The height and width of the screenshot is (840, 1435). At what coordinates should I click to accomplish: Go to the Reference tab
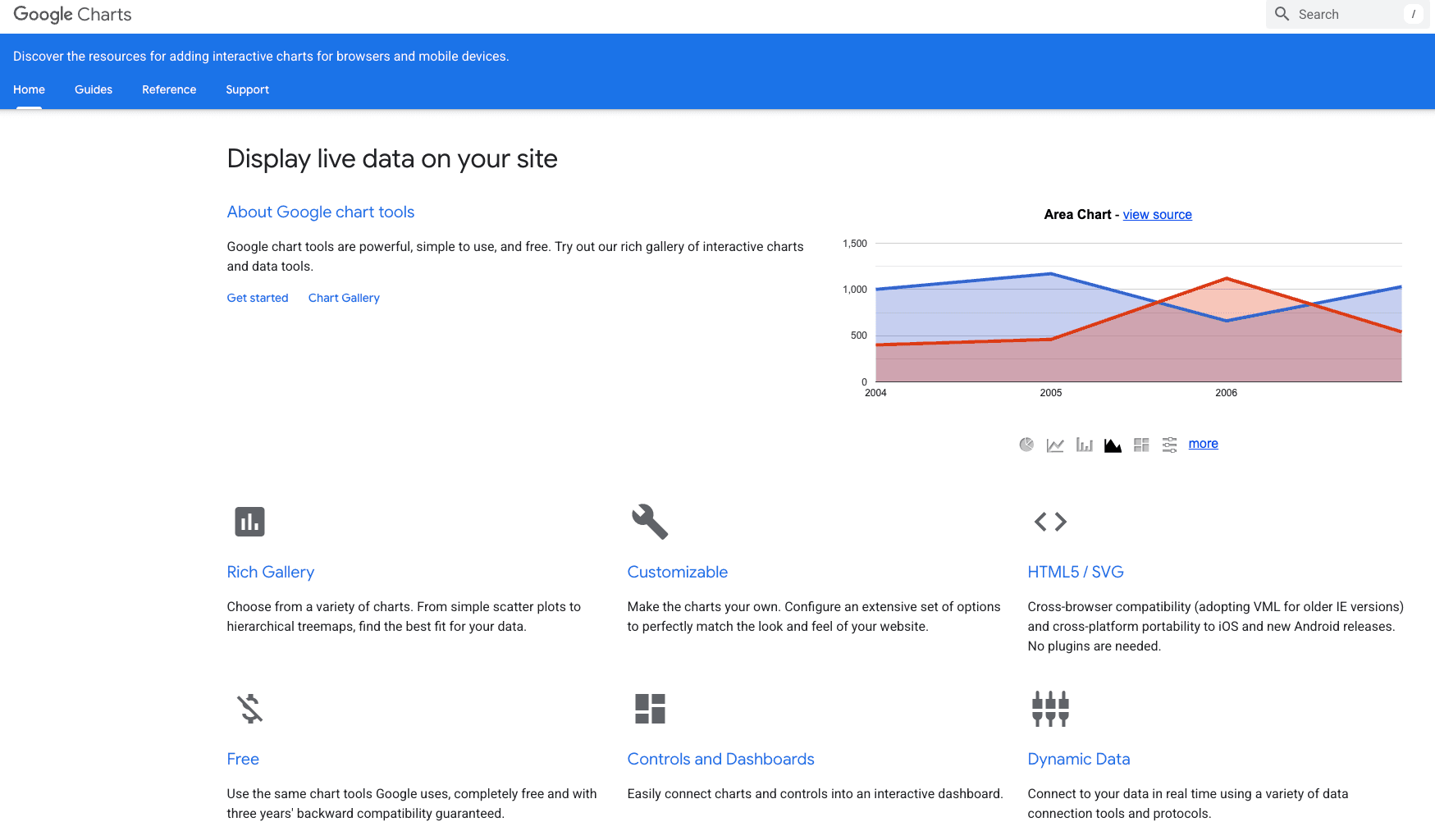(169, 89)
